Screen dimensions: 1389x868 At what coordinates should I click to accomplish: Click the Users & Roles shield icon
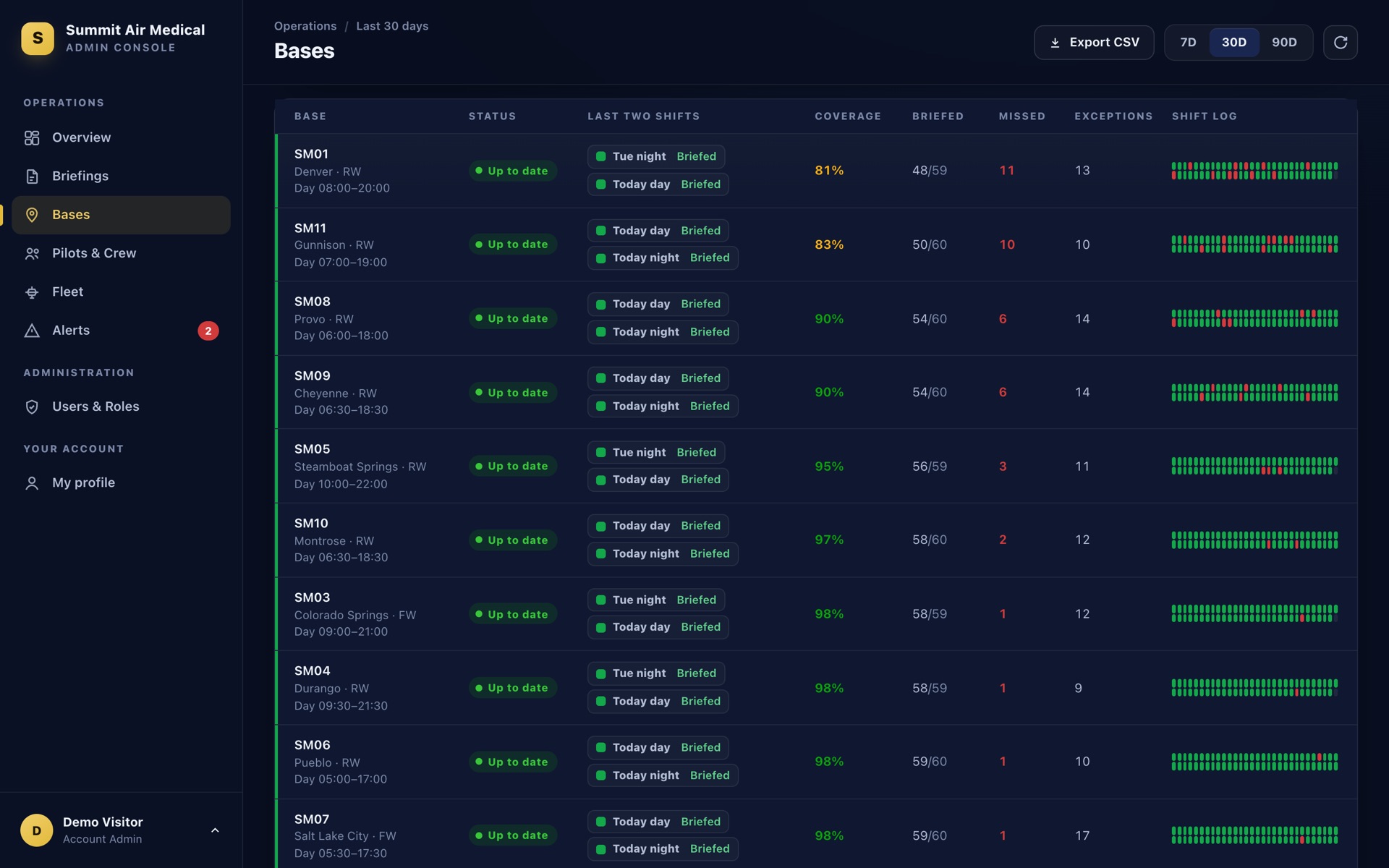32,407
